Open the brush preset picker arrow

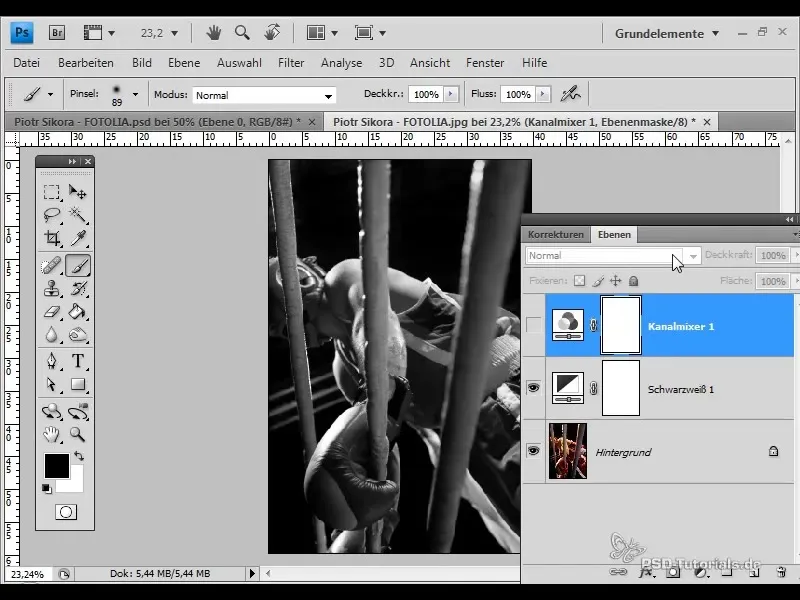[x=135, y=94]
